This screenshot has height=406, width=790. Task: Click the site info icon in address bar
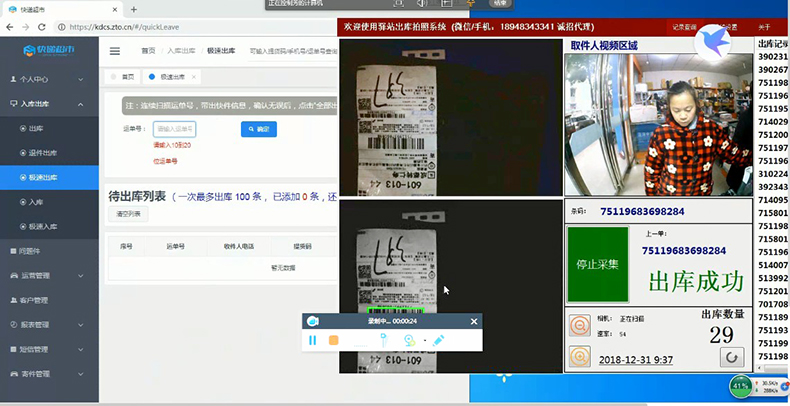pos(61,27)
